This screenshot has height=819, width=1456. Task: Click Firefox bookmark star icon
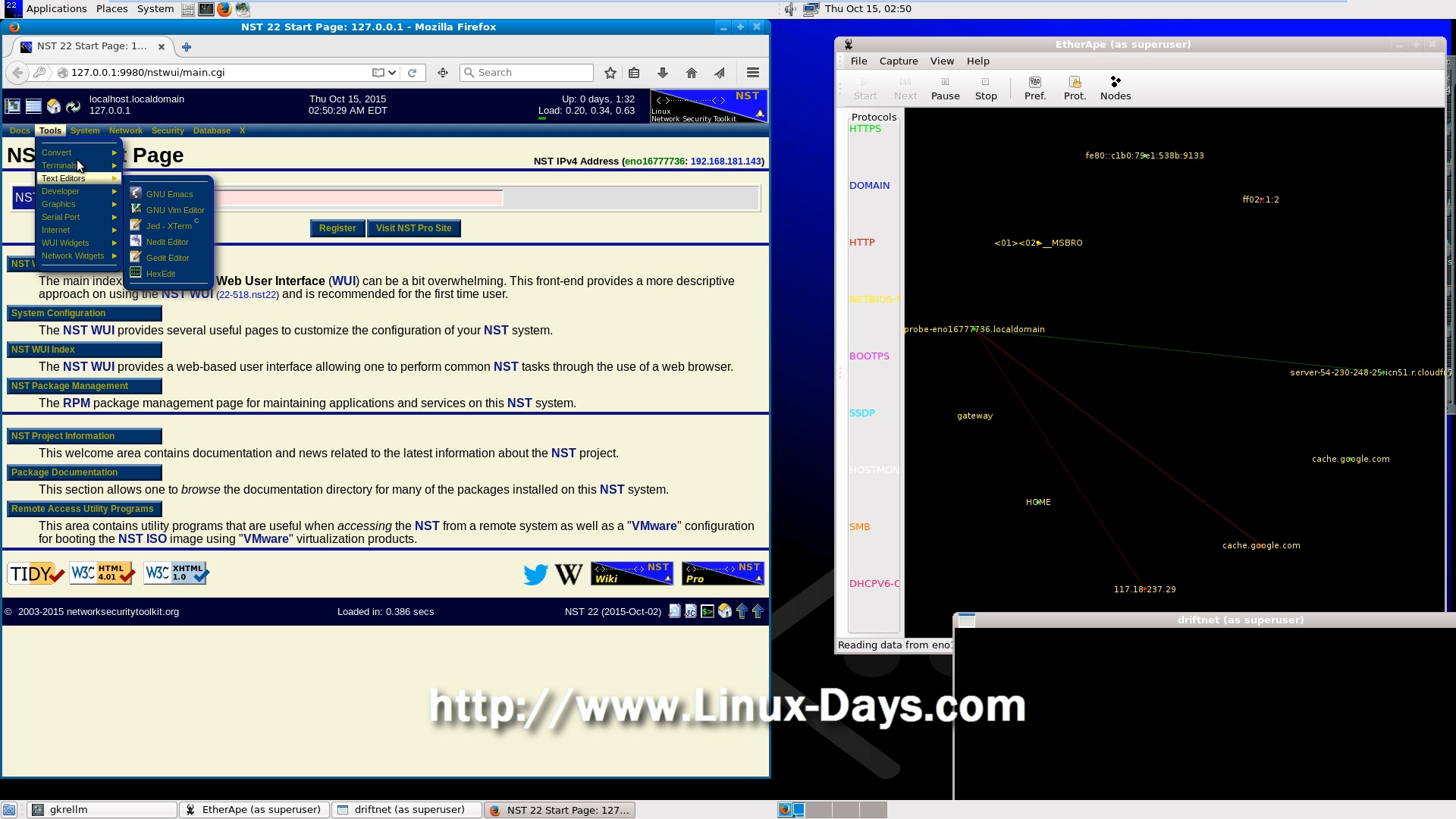click(610, 73)
